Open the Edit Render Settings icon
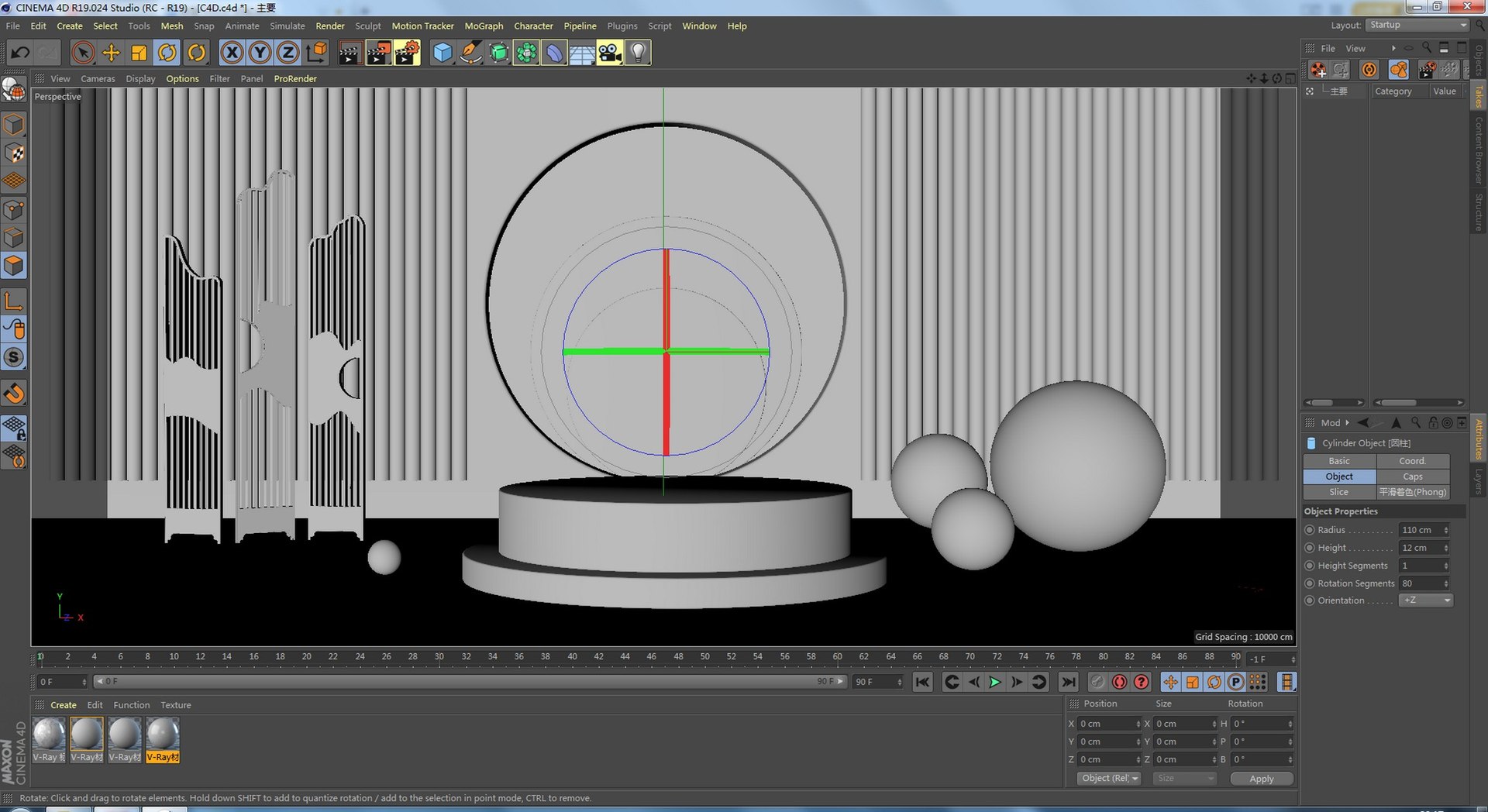 point(407,53)
